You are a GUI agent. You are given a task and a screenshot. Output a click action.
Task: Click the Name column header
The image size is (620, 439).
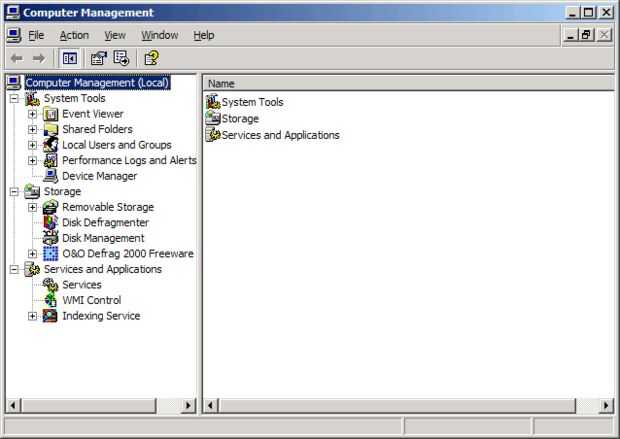(x=408, y=84)
